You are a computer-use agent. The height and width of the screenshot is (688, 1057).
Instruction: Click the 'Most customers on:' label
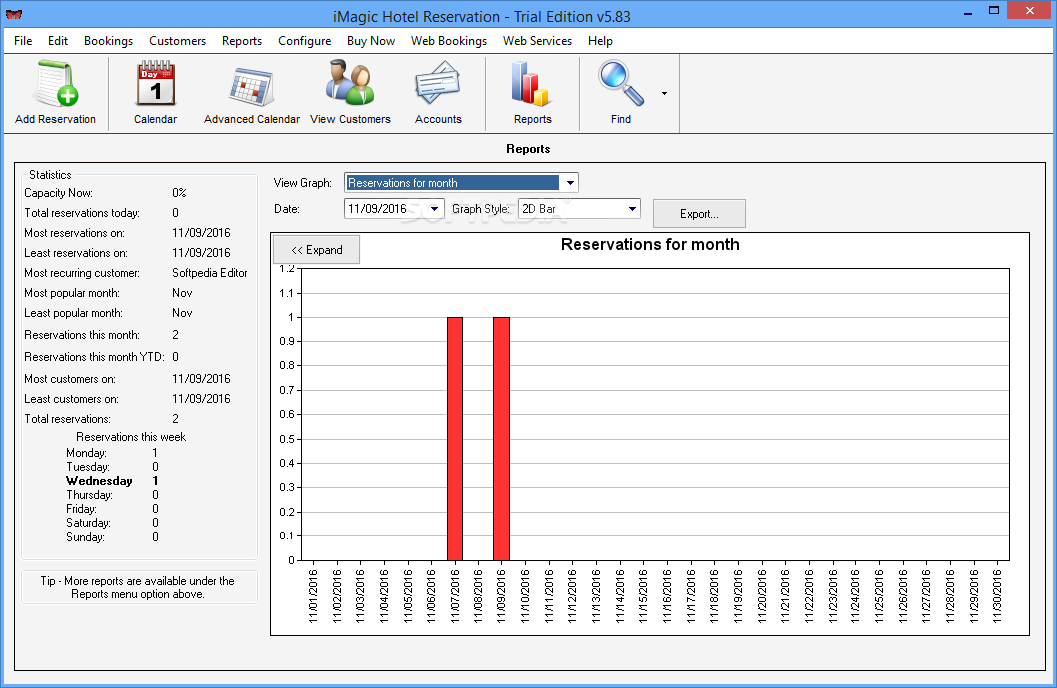click(70, 379)
